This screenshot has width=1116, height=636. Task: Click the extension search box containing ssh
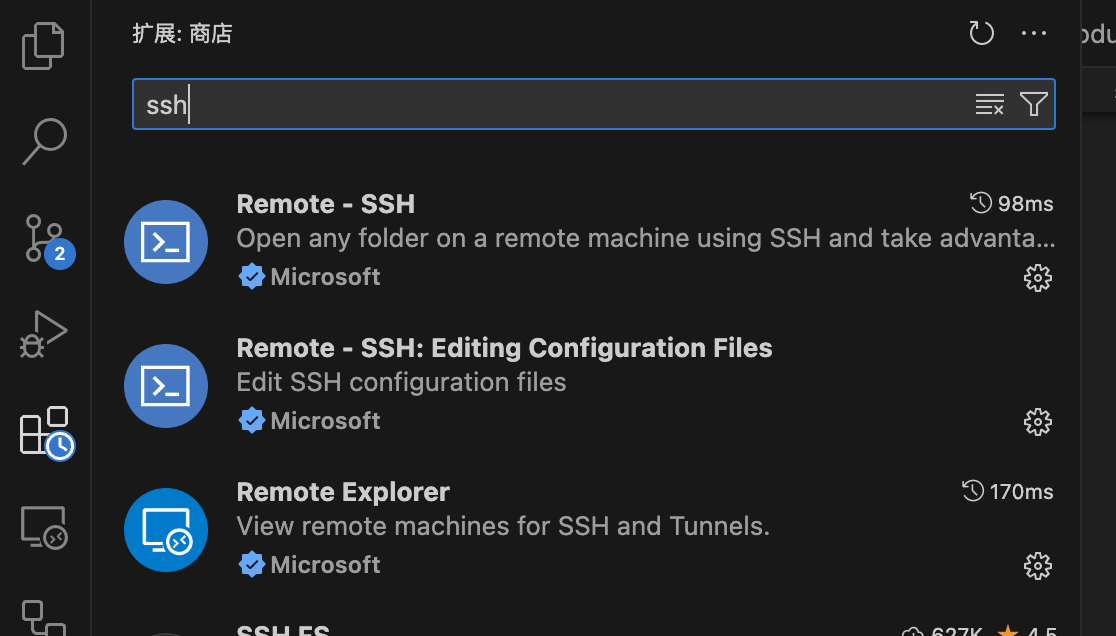(550, 104)
